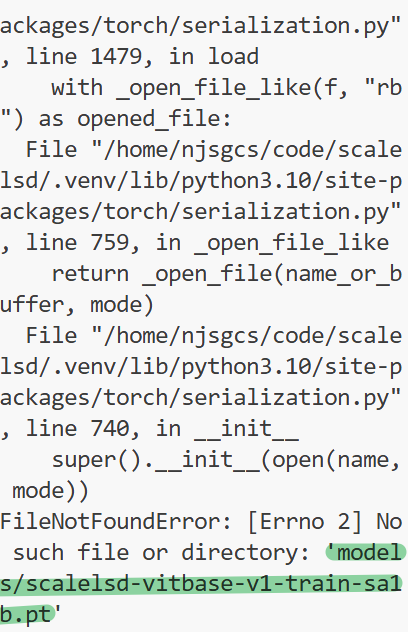
Task: Click the "uffer, mode)" continuation text
Action: [x=77, y=305]
